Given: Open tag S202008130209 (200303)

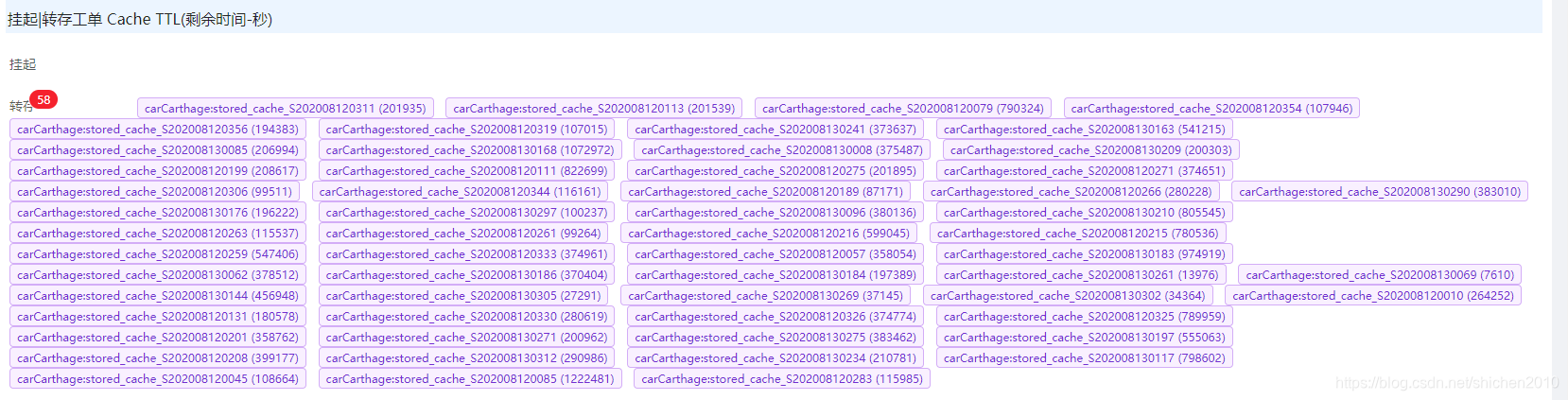Looking at the screenshot, I should (x=1091, y=150).
